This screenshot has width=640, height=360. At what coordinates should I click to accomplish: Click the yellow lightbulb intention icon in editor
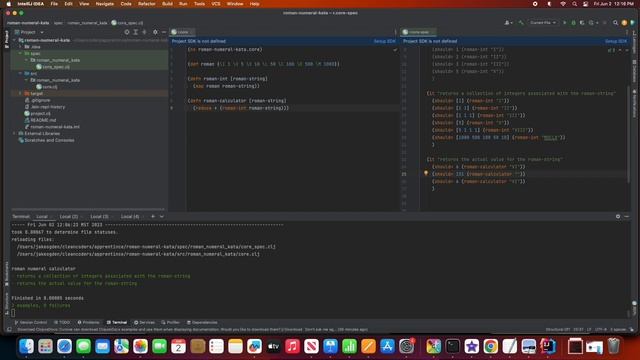[426, 173]
